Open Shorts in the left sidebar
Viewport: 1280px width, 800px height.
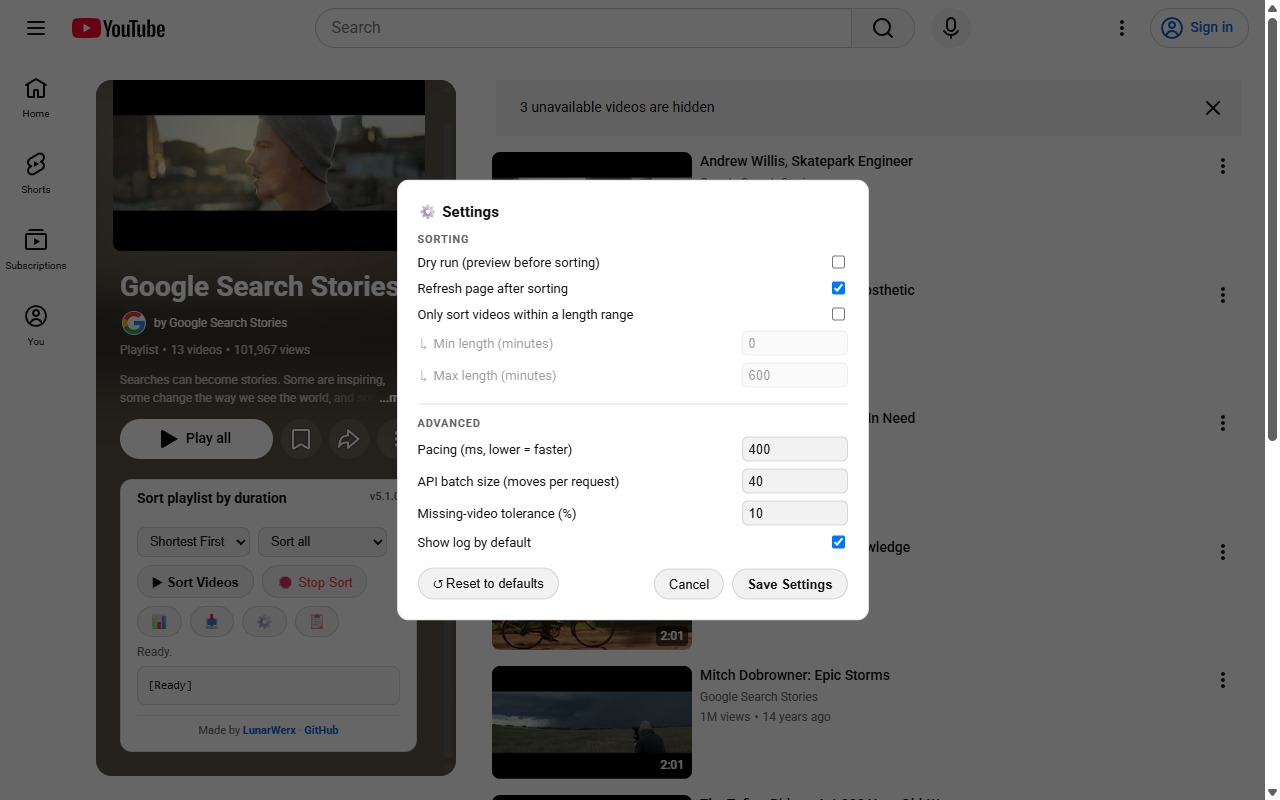[36, 174]
